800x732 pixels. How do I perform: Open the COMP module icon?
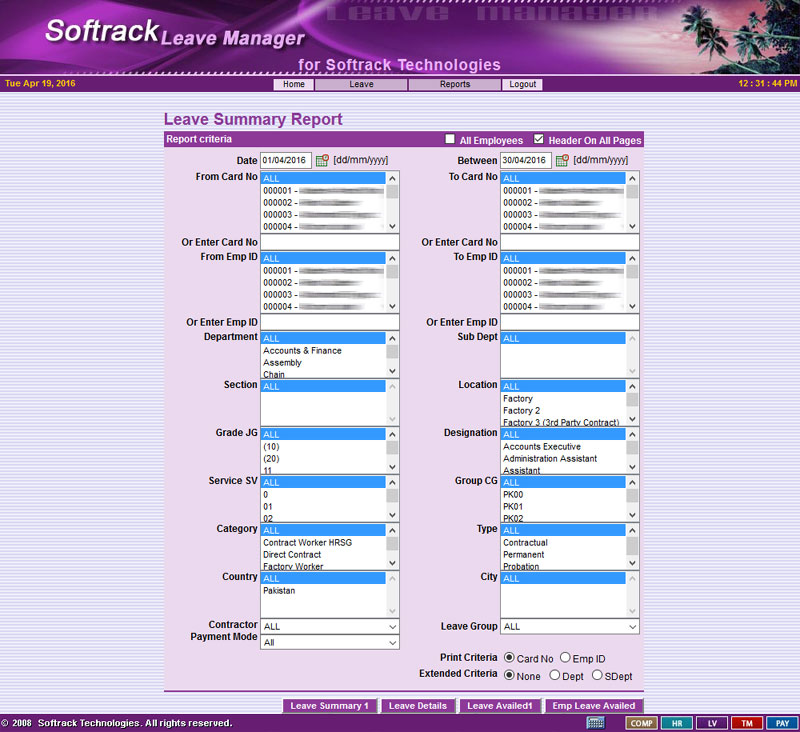[x=641, y=723]
